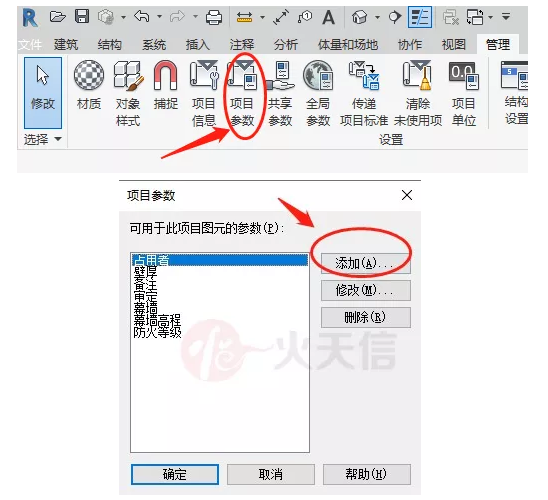Click the Close Hidden Windows icon
The height and width of the screenshot is (500, 548).
pyautogui.click(x=451, y=17)
